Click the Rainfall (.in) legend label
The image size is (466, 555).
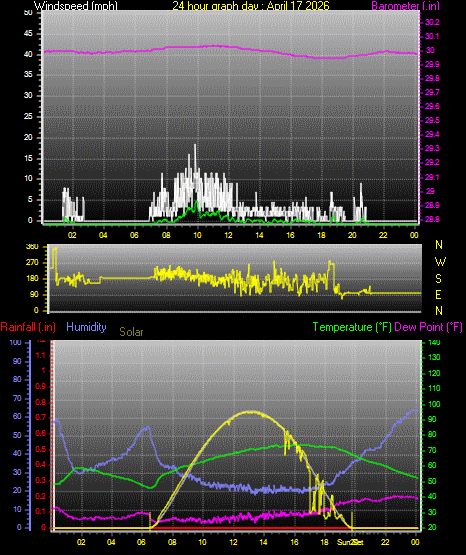click(28, 327)
